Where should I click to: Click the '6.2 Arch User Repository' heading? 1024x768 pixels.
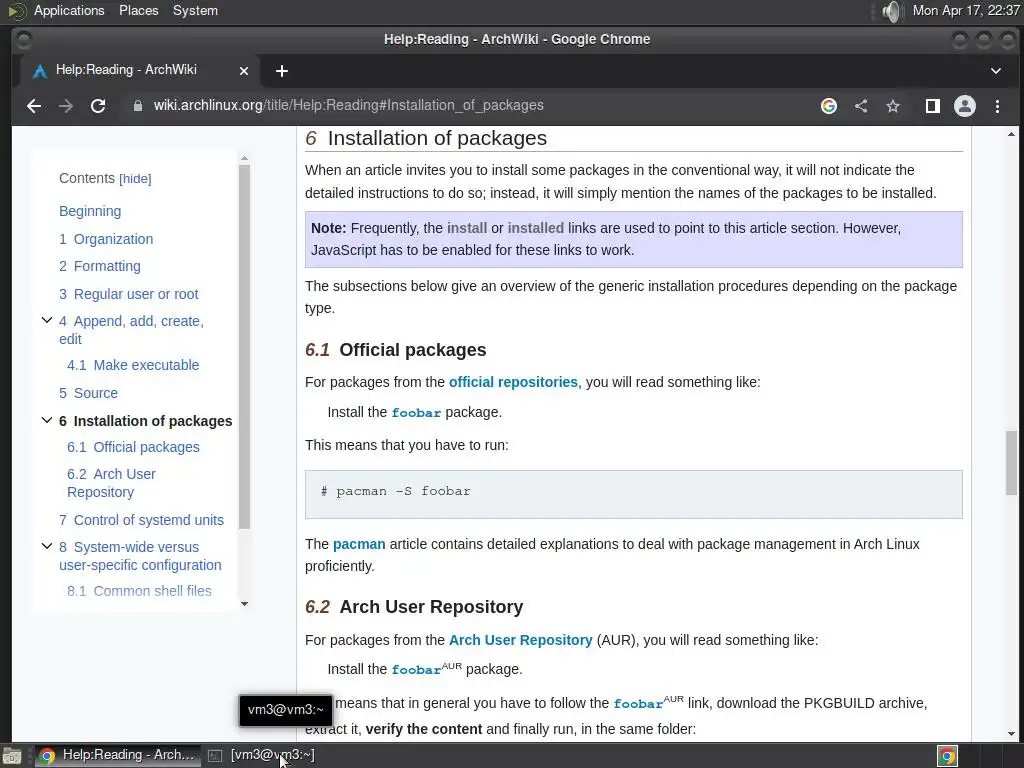point(414,607)
